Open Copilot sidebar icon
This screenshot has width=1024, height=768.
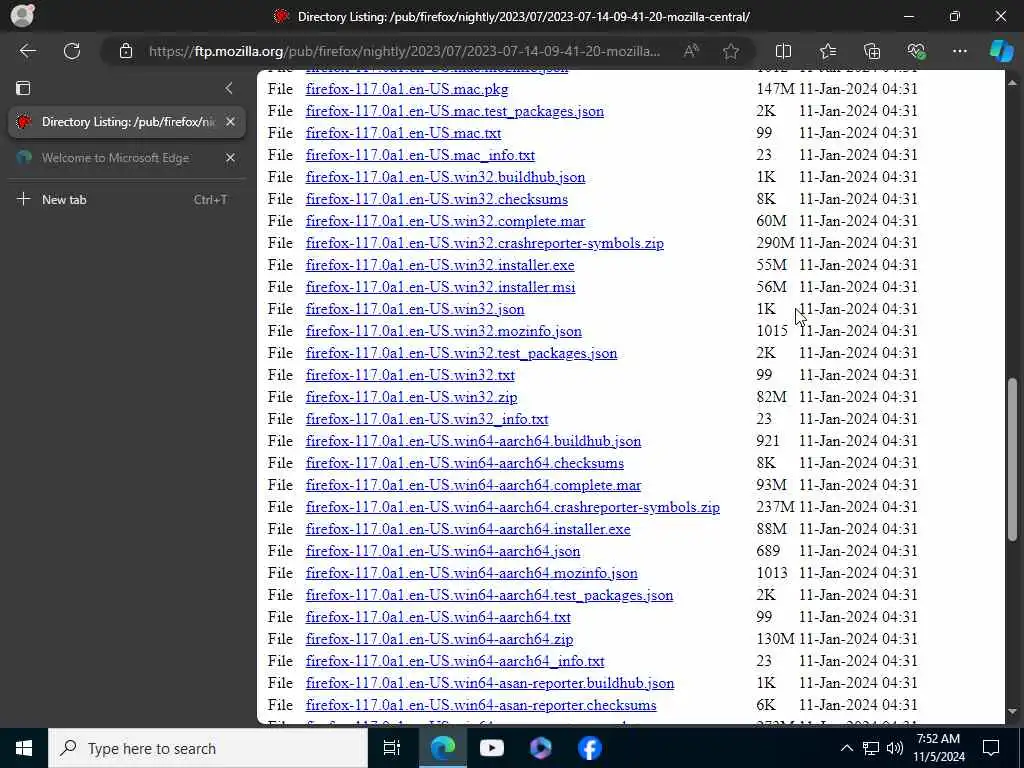coord(1001,51)
